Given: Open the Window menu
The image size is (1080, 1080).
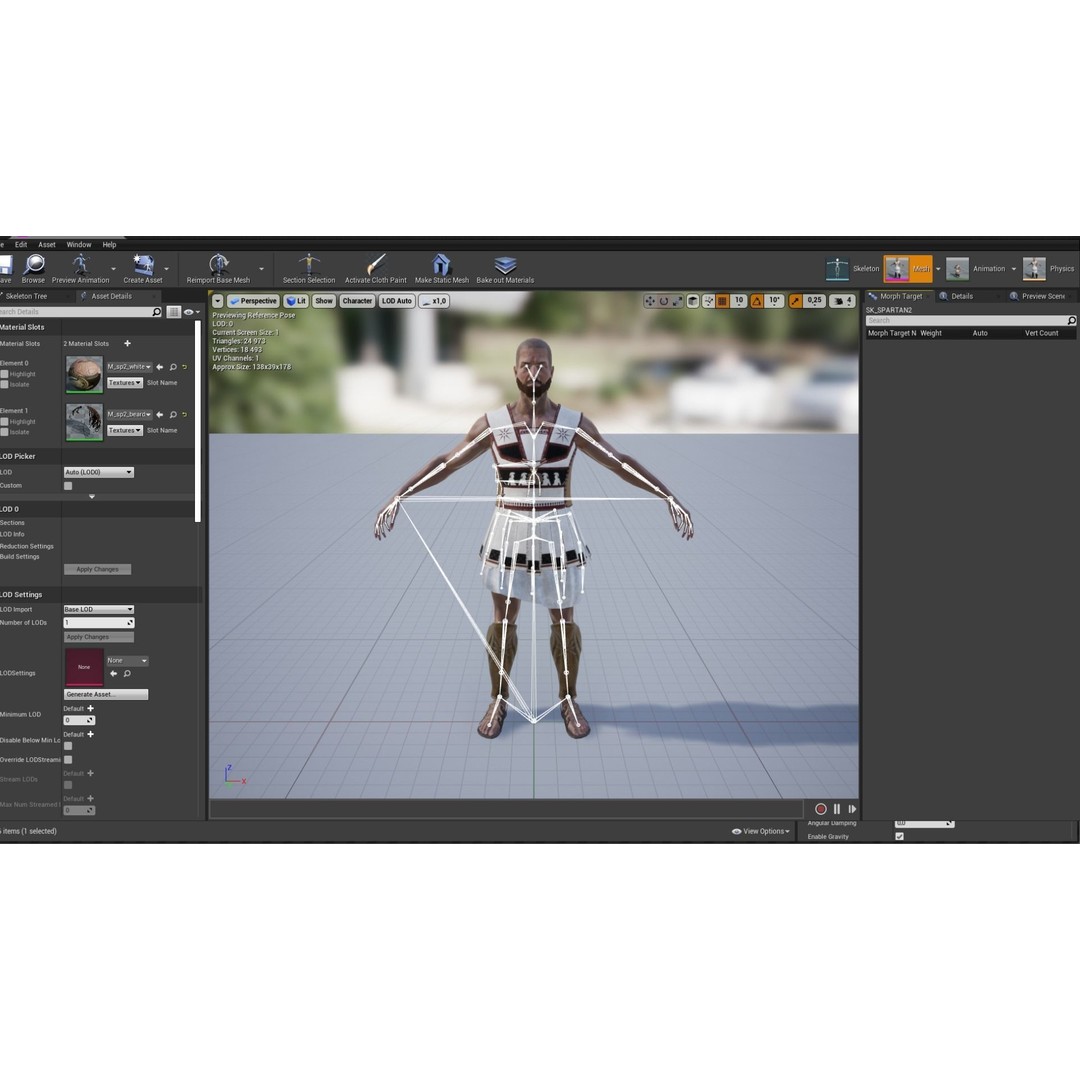Looking at the screenshot, I should 79,245.
